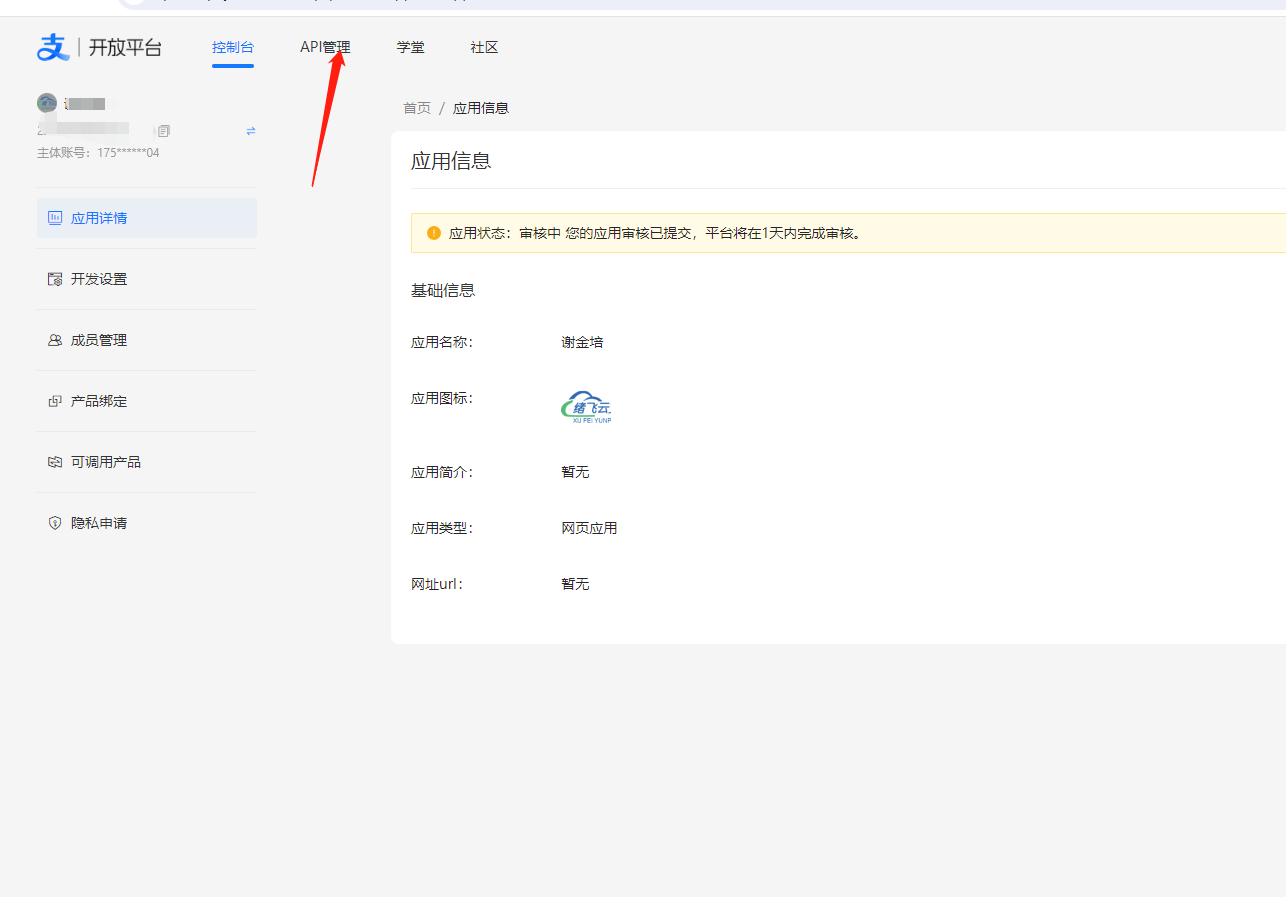
Task: Go to the 社区 top menu
Action: [484, 47]
